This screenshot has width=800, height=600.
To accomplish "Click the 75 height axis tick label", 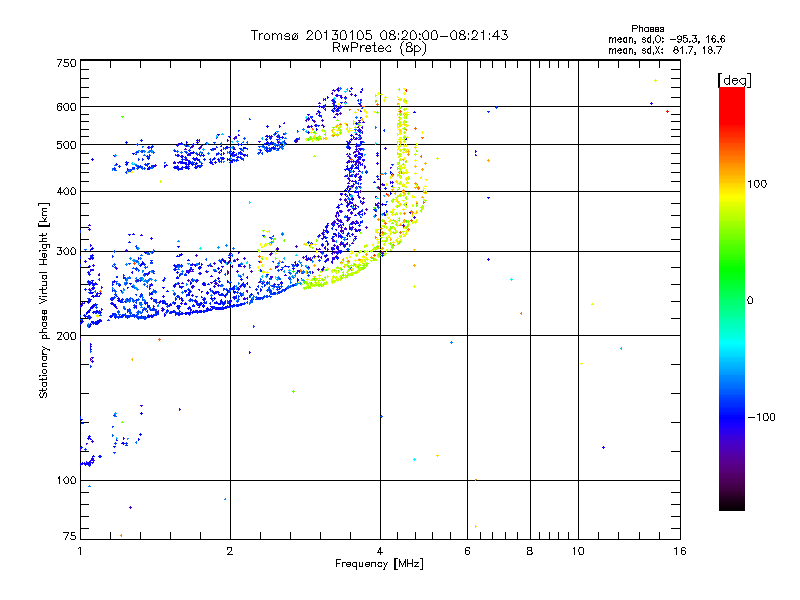I will [70, 536].
